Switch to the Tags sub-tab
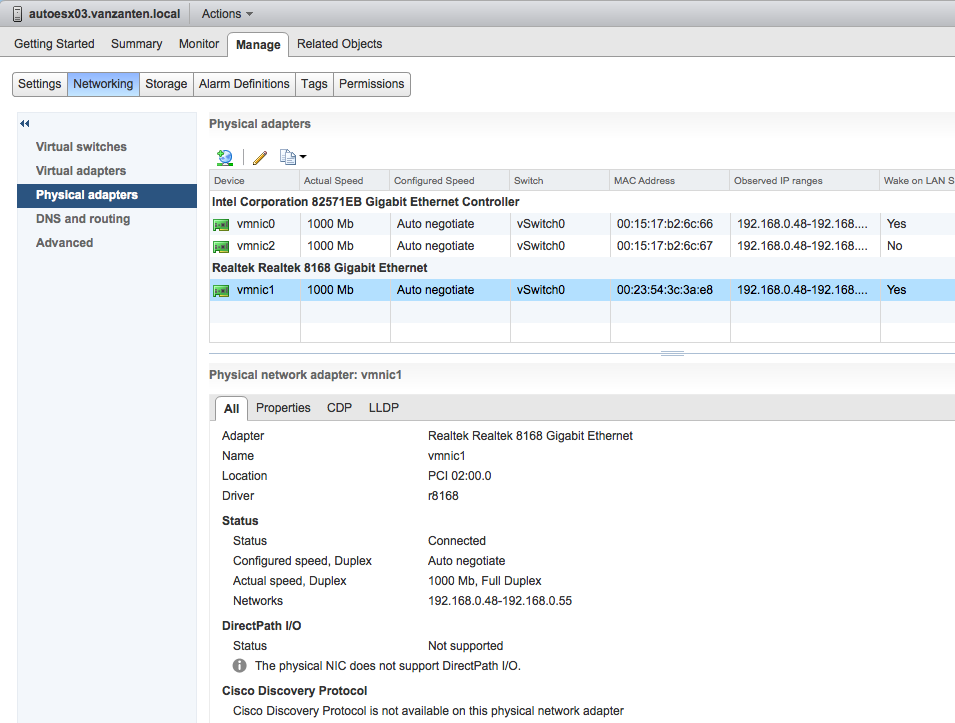 tap(314, 84)
